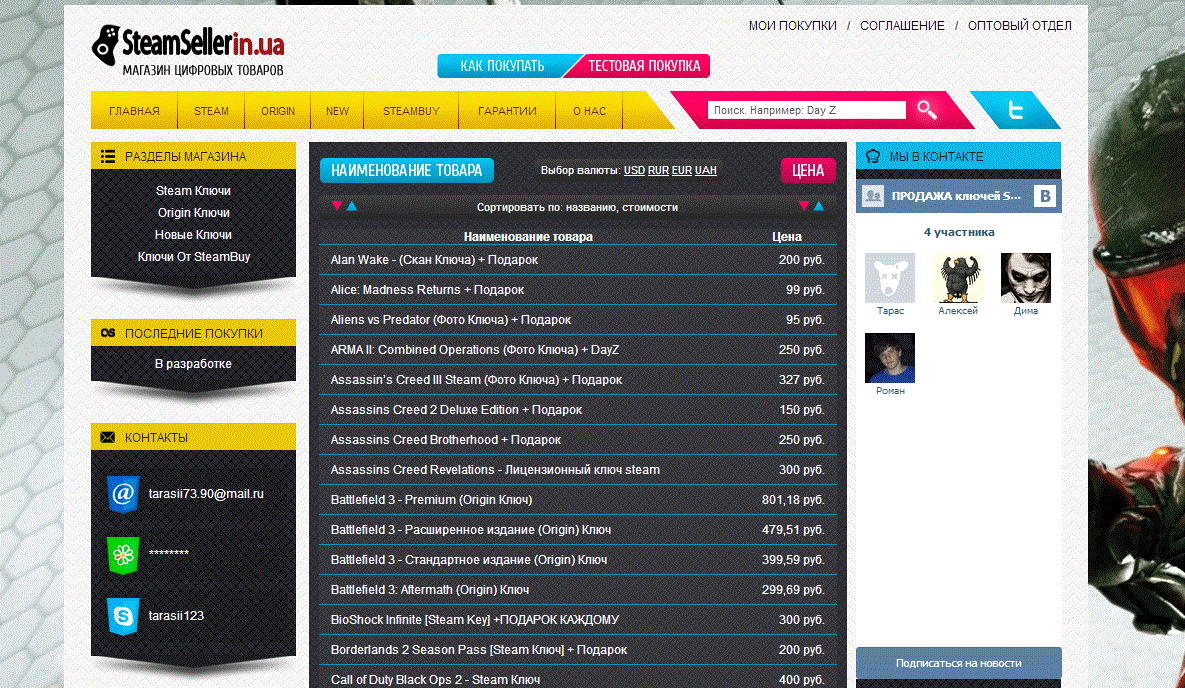Open the О НАС menu item
The width and height of the screenshot is (1185, 688).
coord(589,111)
